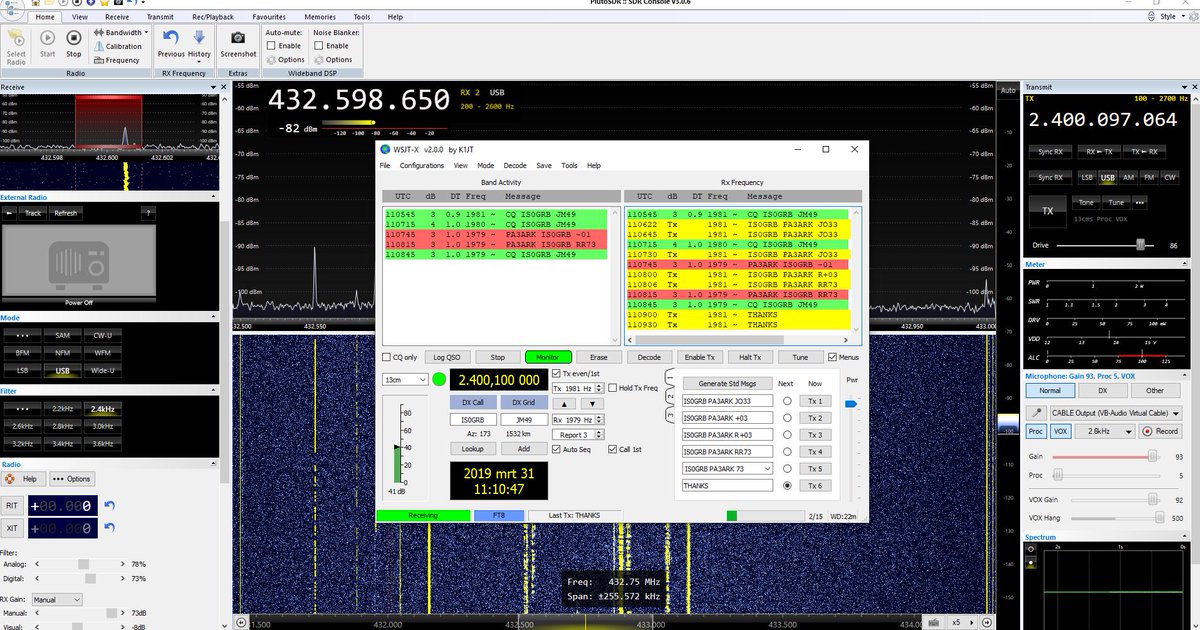The width and height of the screenshot is (1200, 630).
Task: Toggle Call 1st checkbox
Action: click(612, 449)
